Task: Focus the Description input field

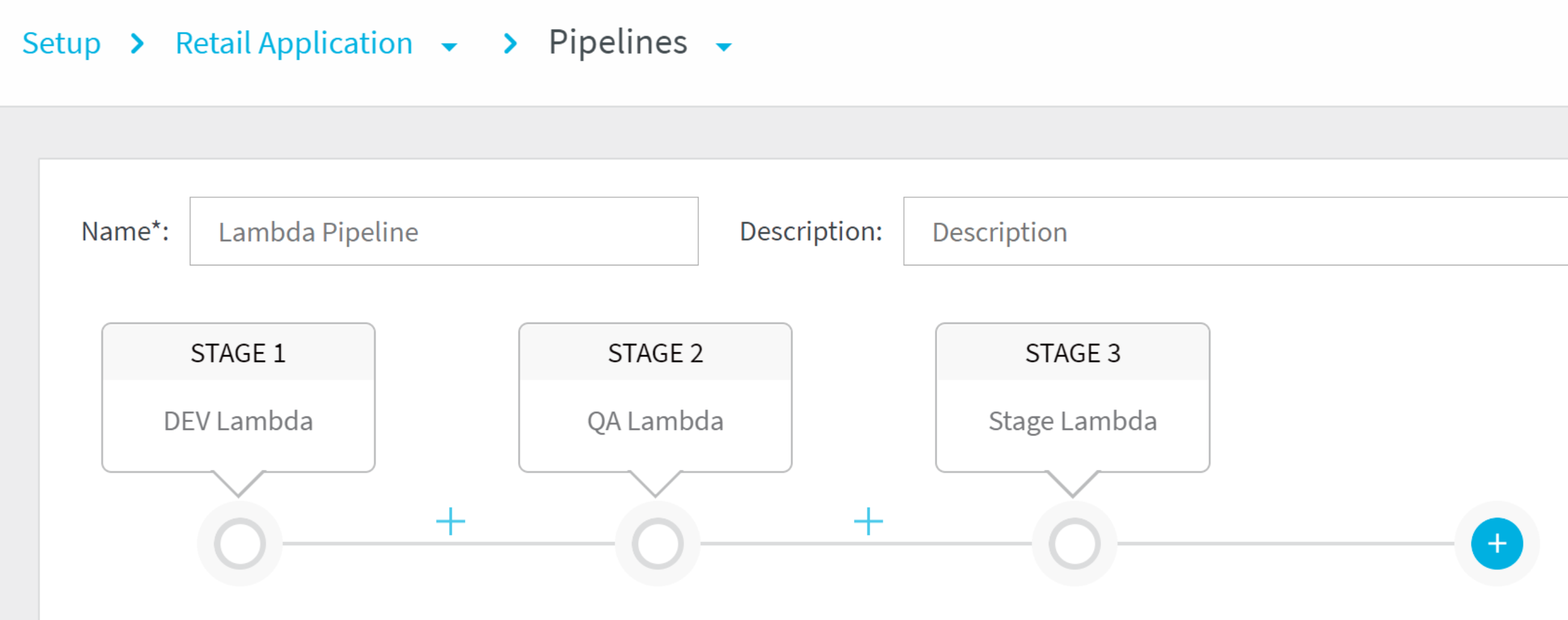Action: coord(1236,231)
